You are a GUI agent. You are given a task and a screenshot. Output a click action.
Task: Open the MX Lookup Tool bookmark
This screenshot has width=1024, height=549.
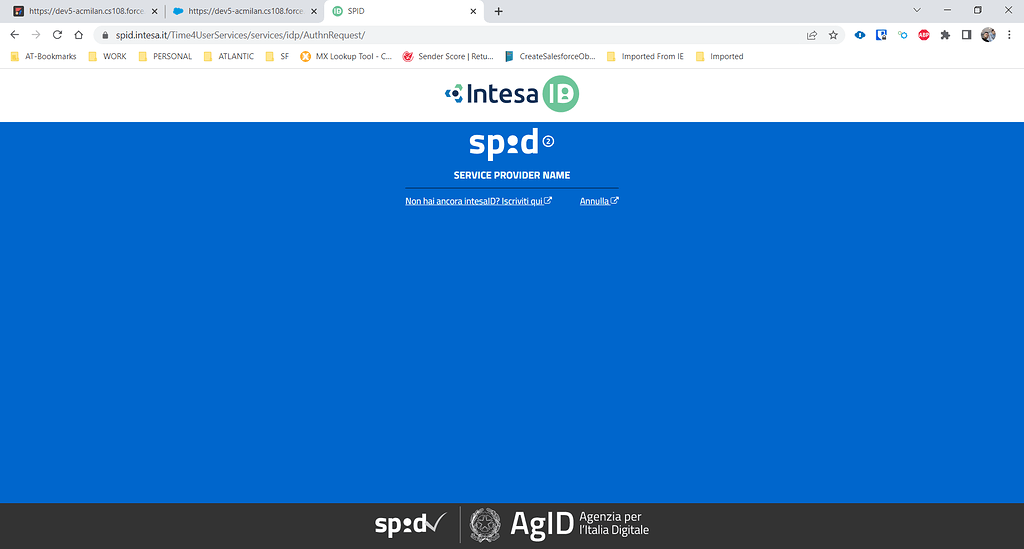click(346, 57)
